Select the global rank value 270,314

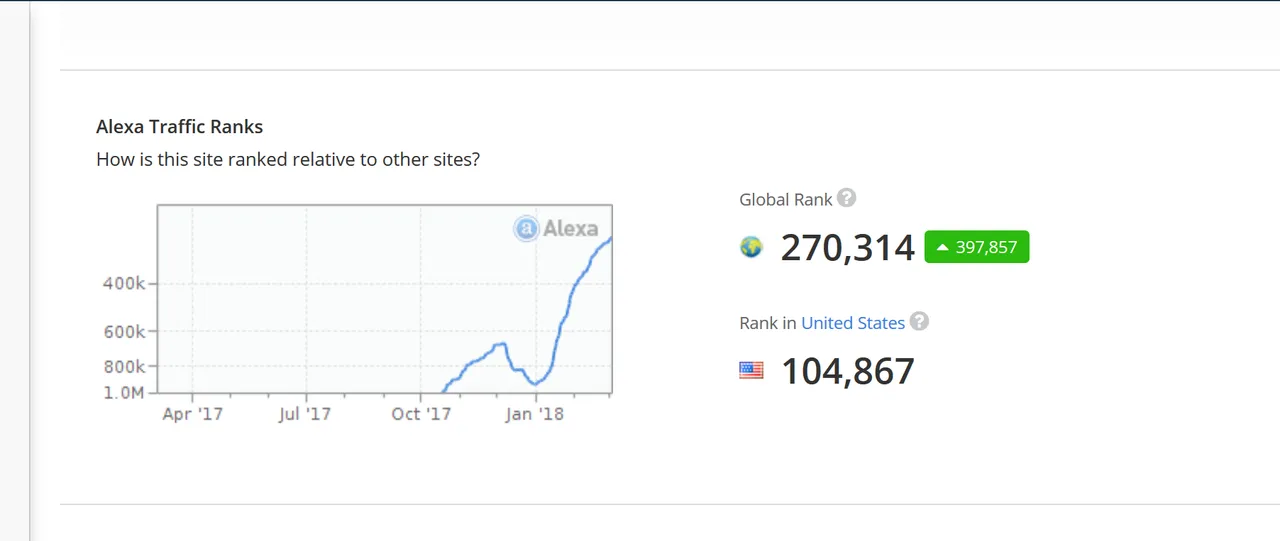847,247
